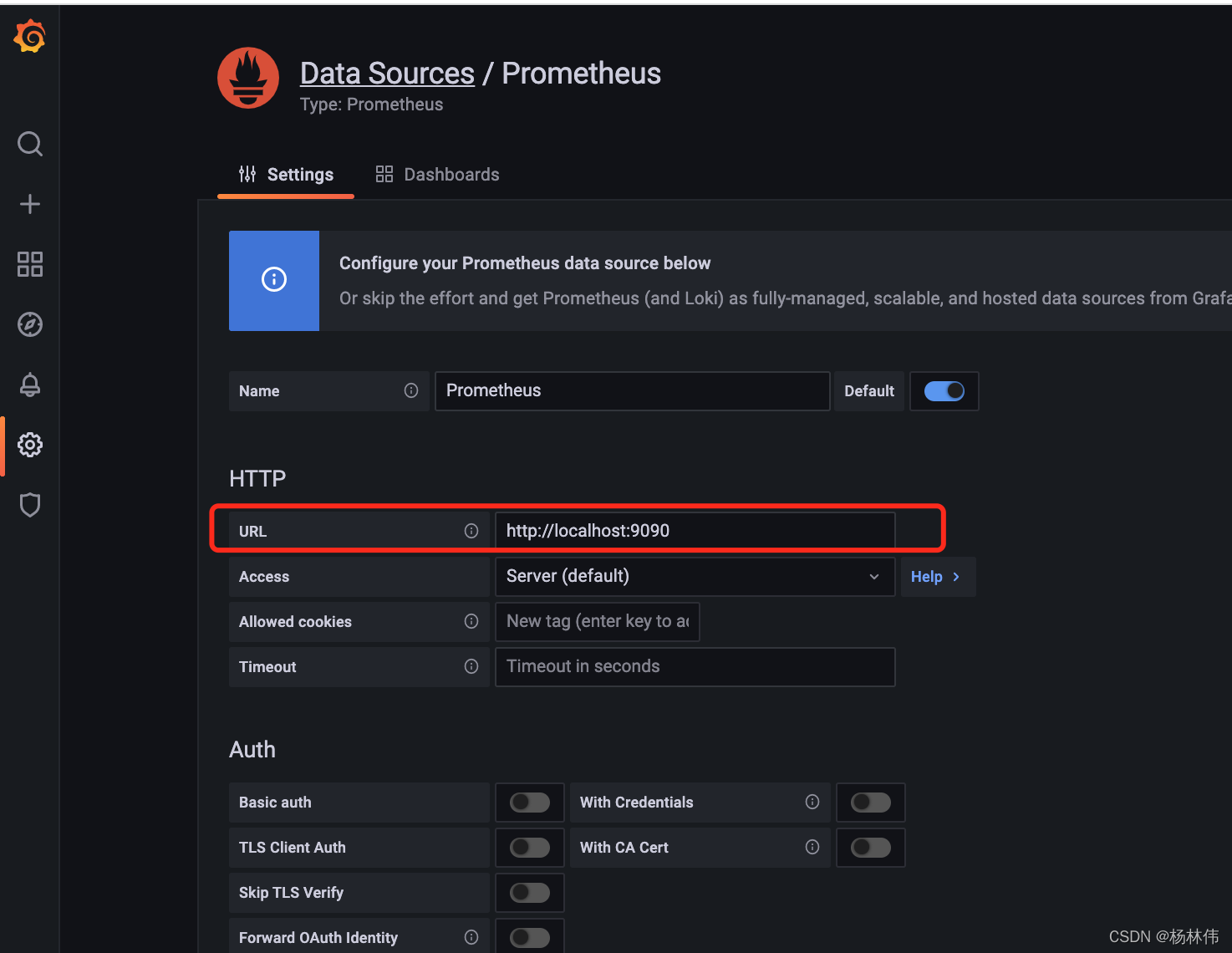Open the Dashboards grid icon in sidebar
Image resolution: width=1232 pixels, height=953 pixels.
click(30, 264)
